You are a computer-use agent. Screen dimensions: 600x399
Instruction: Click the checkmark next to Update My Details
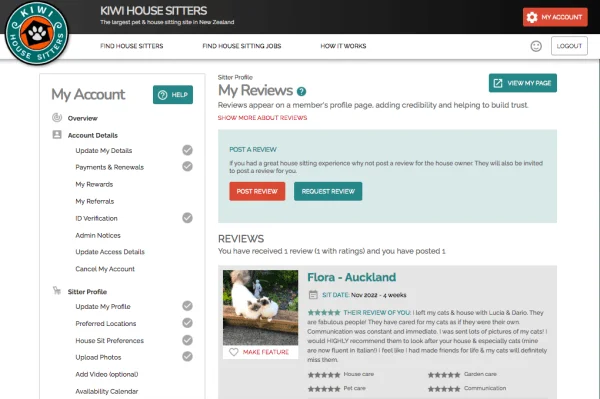tap(187, 150)
